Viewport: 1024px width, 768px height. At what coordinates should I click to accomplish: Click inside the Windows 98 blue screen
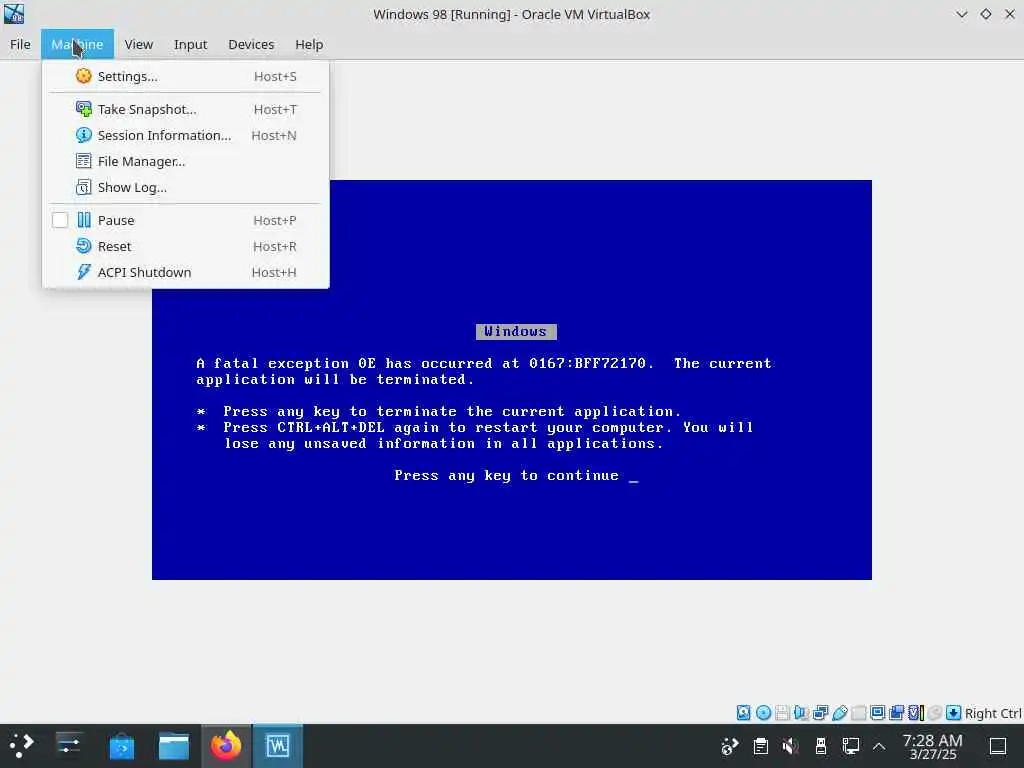(x=512, y=380)
